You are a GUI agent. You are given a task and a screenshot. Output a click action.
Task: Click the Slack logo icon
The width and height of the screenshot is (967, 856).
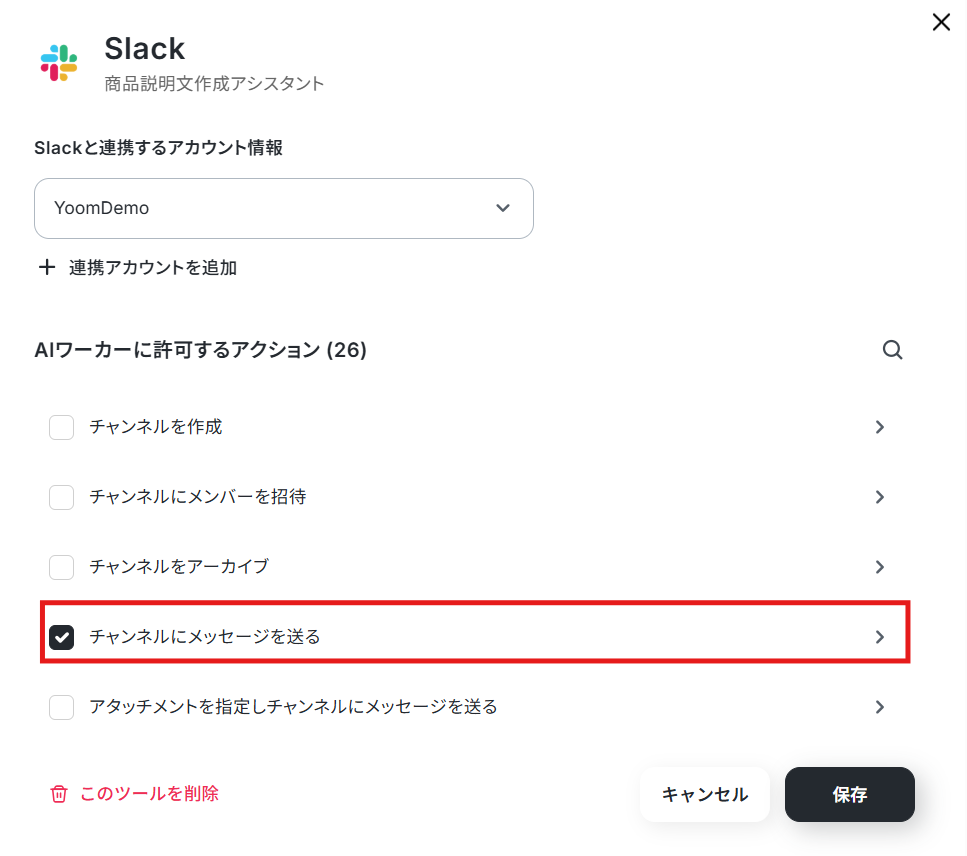pyautogui.click(x=59, y=63)
